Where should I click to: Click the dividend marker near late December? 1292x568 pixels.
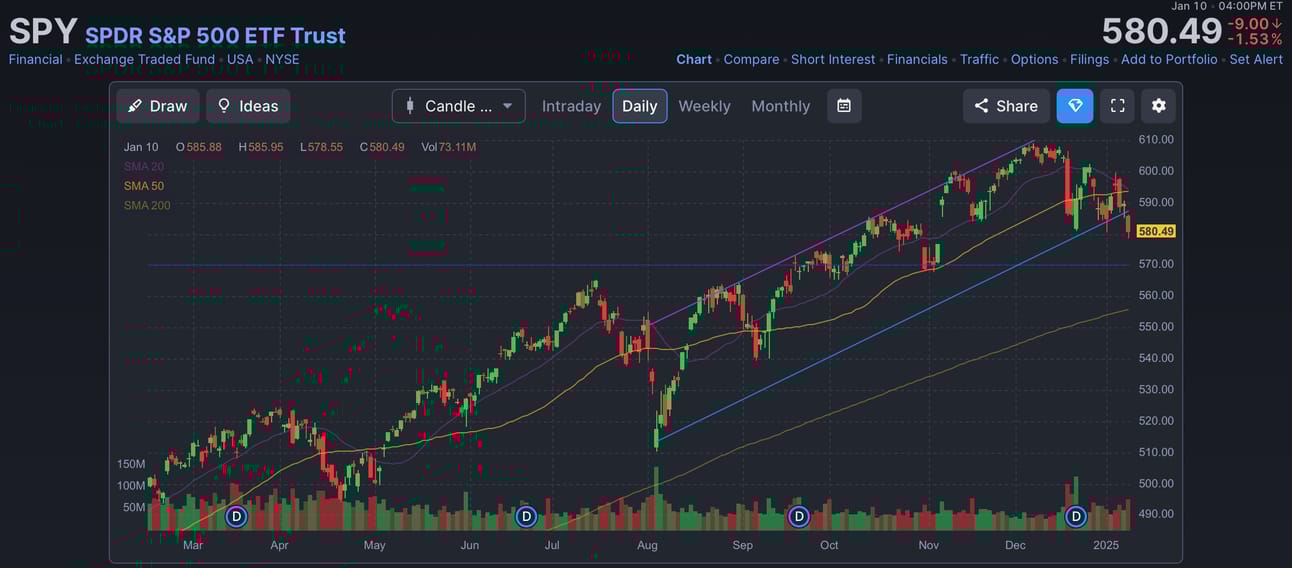tap(1076, 516)
